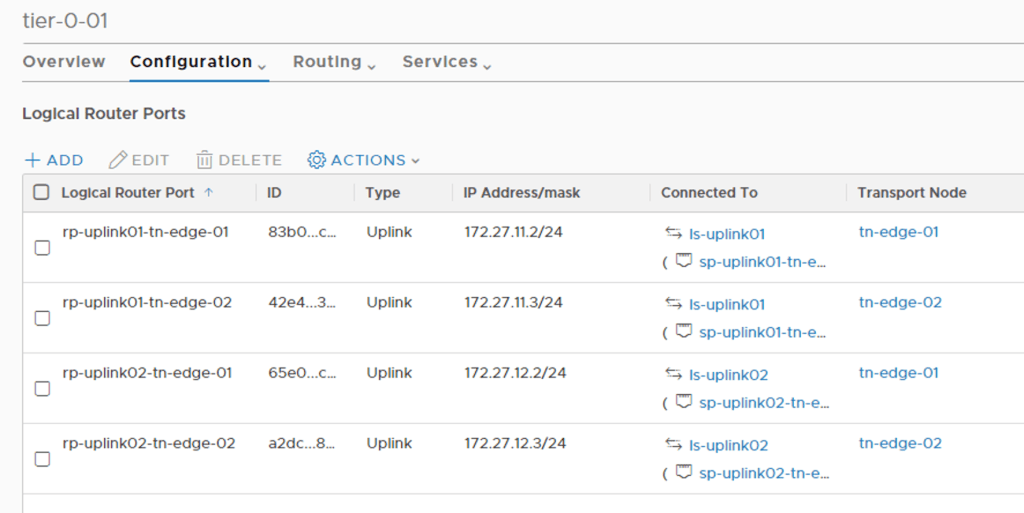This screenshot has height=513, width=1024.
Task: Switch to the Overview tab
Action: pyautogui.click(x=64, y=62)
